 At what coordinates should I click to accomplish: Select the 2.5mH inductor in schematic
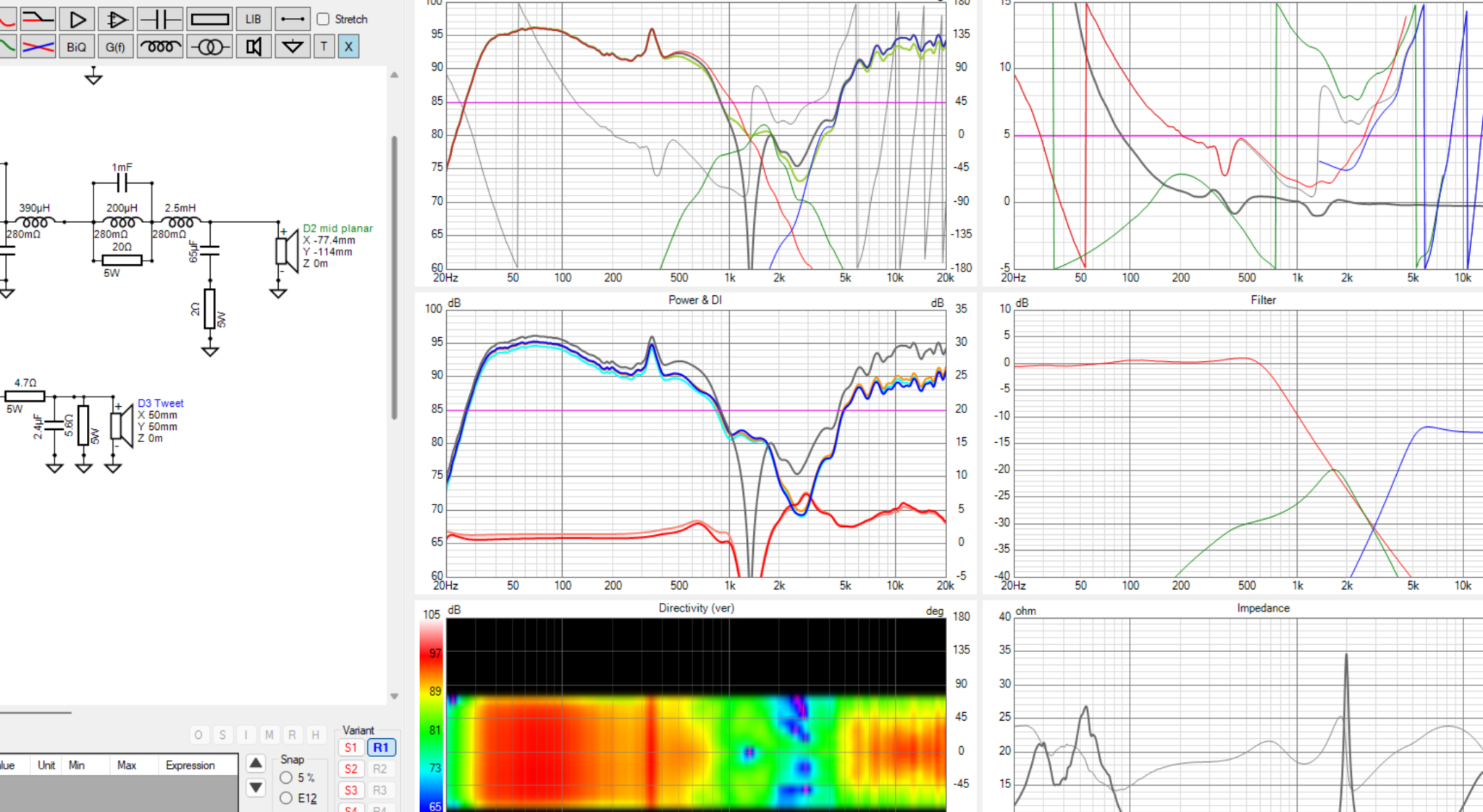click(180, 221)
